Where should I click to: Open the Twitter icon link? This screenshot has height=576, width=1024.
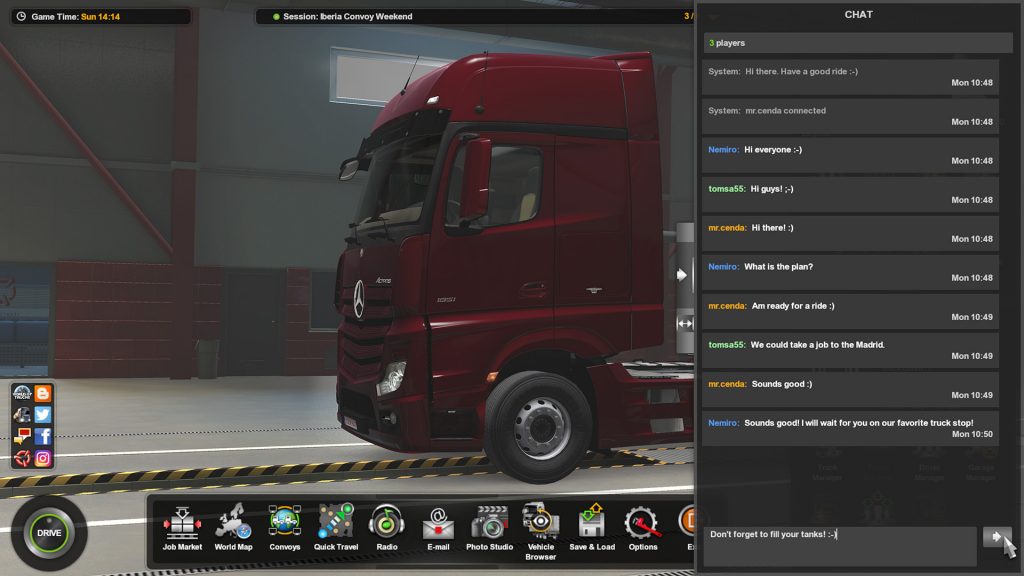point(43,415)
